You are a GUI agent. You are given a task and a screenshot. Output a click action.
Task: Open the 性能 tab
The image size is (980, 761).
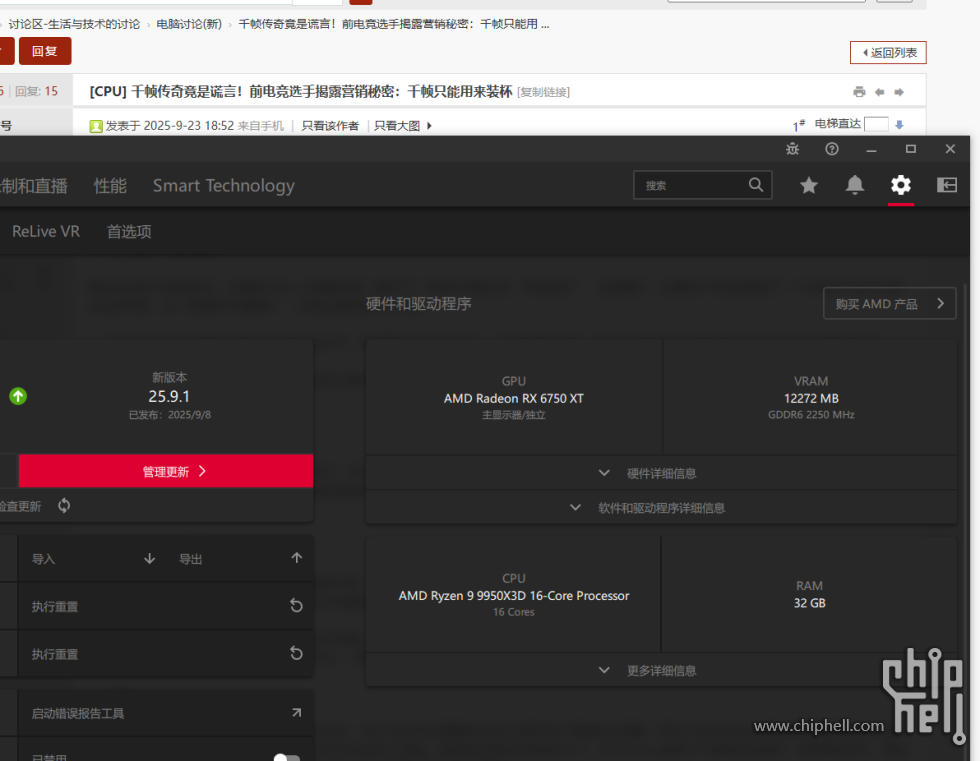click(110, 186)
